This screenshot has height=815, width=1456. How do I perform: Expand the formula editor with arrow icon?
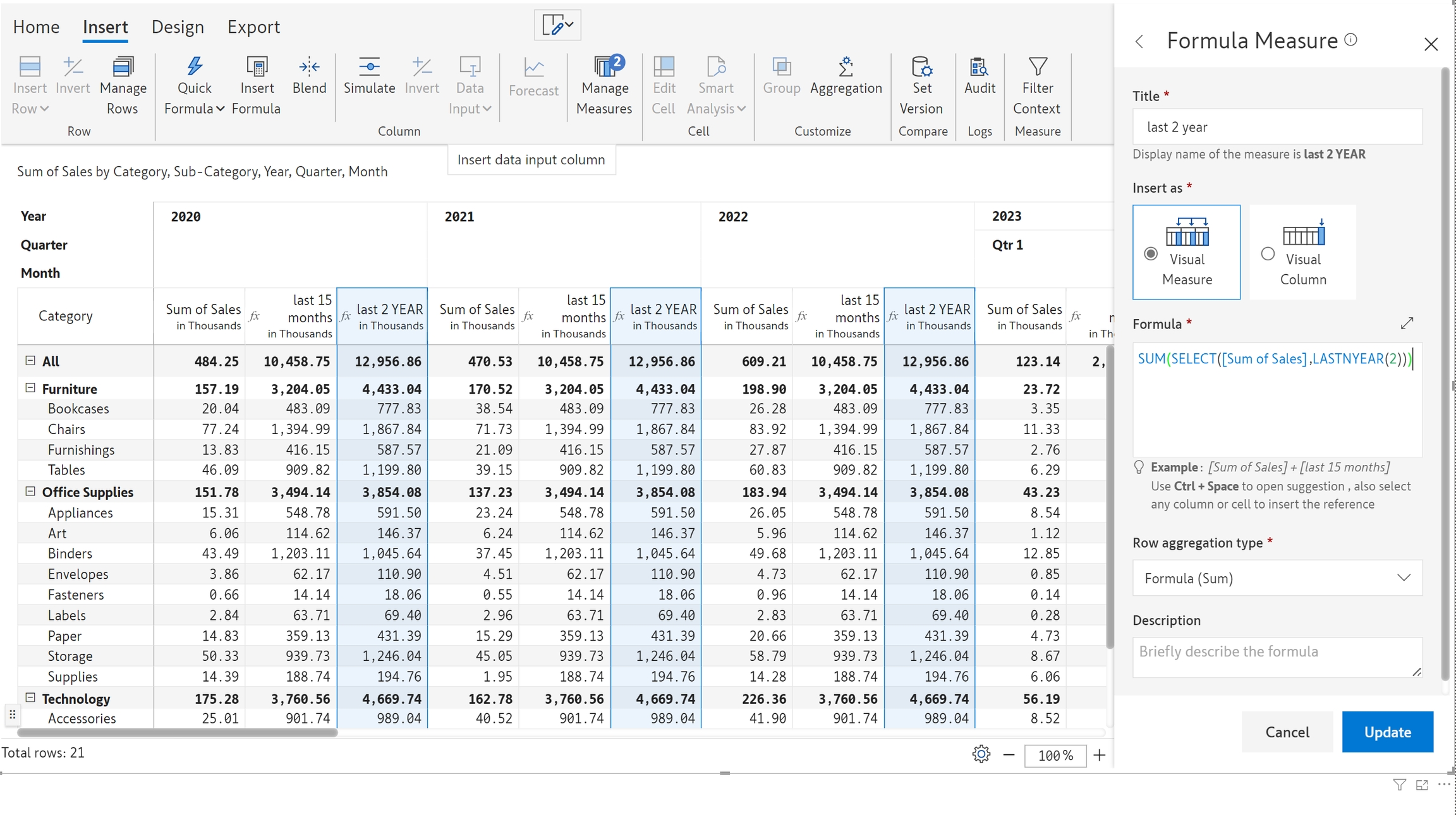(1407, 323)
